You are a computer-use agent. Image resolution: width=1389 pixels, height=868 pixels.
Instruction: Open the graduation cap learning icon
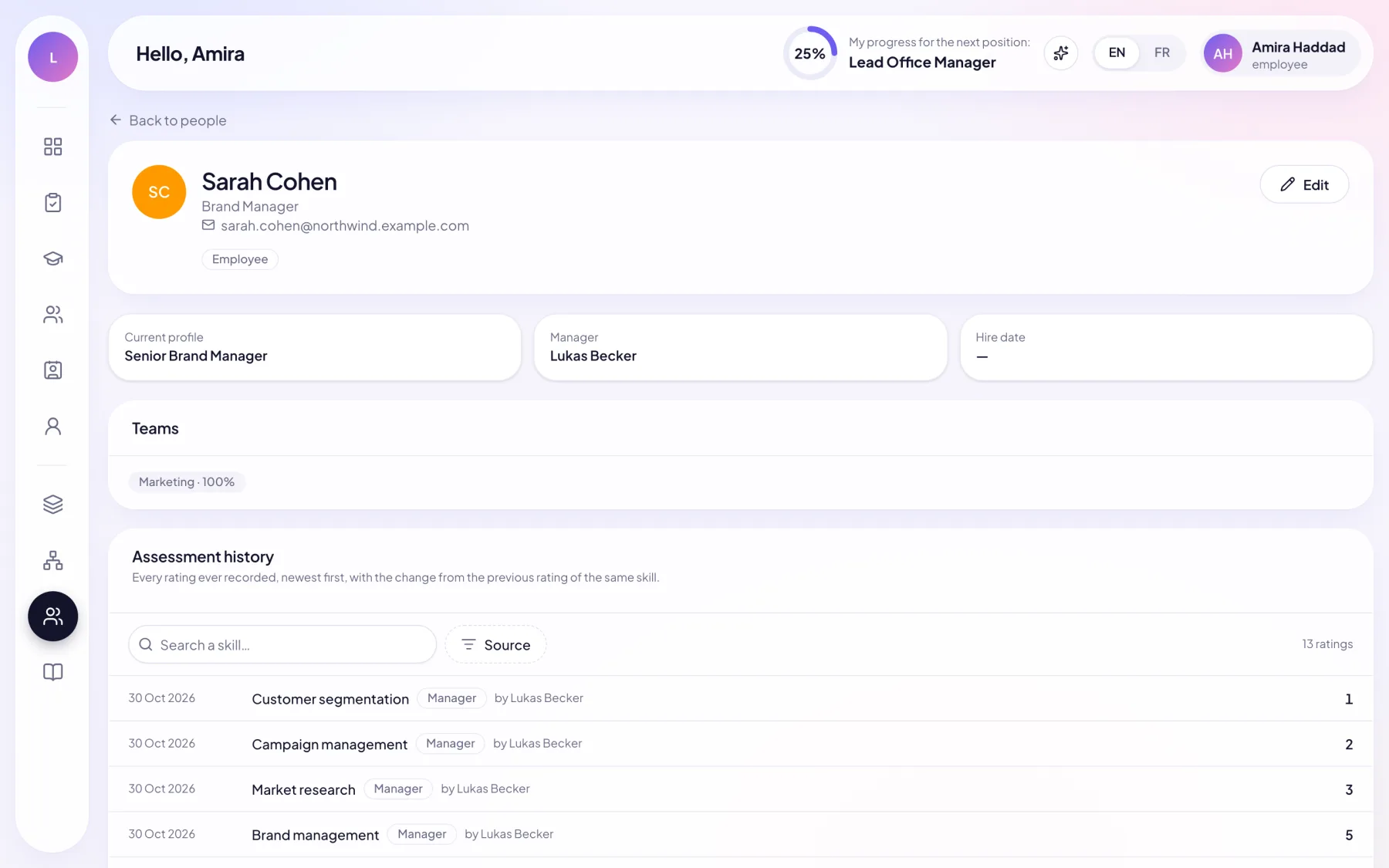click(52, 258)
